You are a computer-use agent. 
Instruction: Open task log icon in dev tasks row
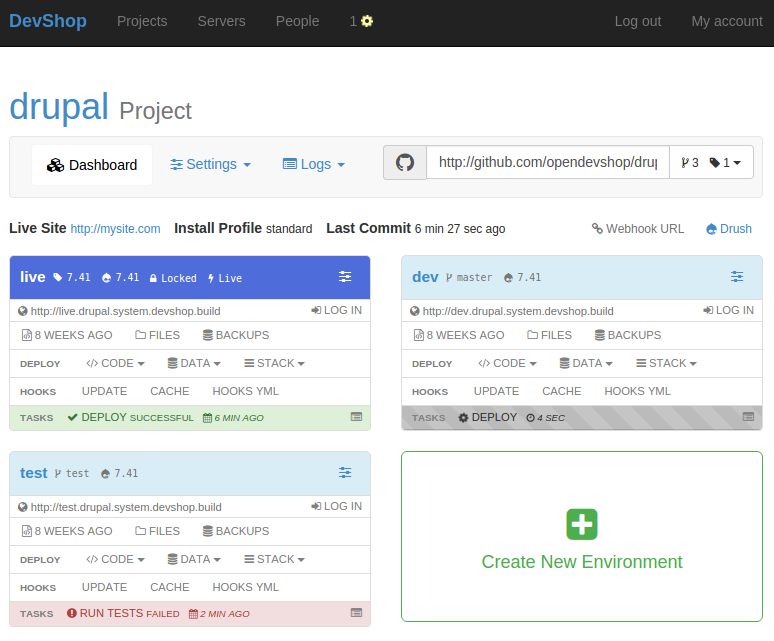pyautogui.click(x=748, y=417)
